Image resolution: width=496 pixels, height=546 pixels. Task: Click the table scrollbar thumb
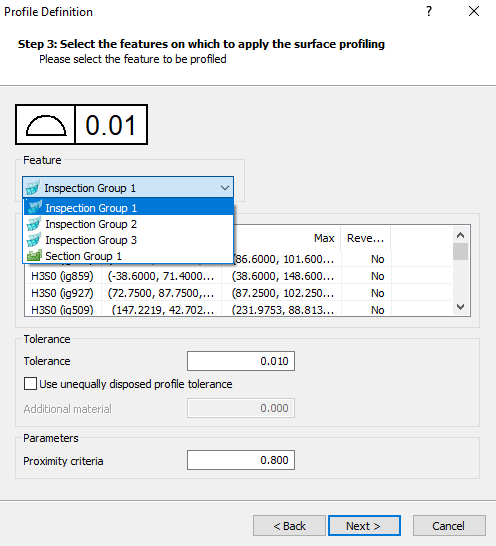[460, 251]
